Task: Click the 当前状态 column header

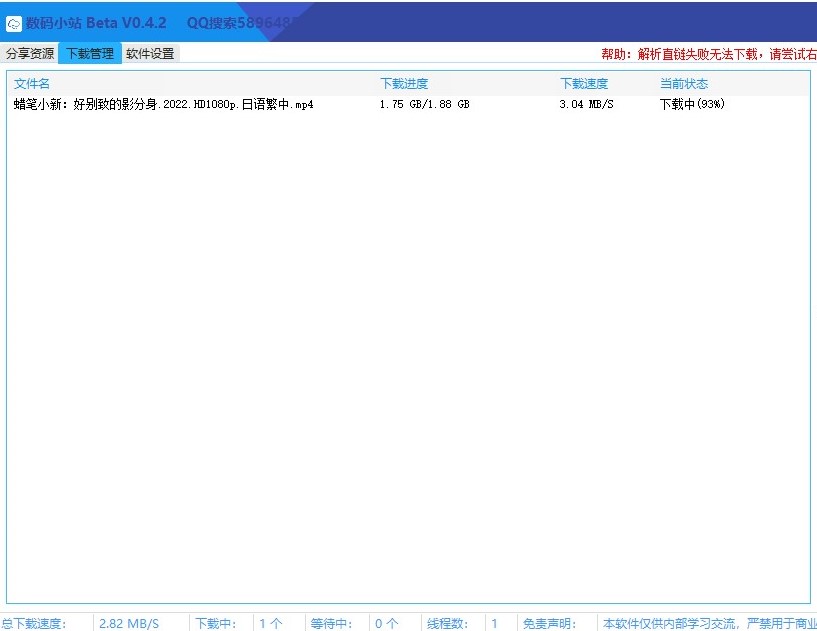Action: [x=684, y=84]
